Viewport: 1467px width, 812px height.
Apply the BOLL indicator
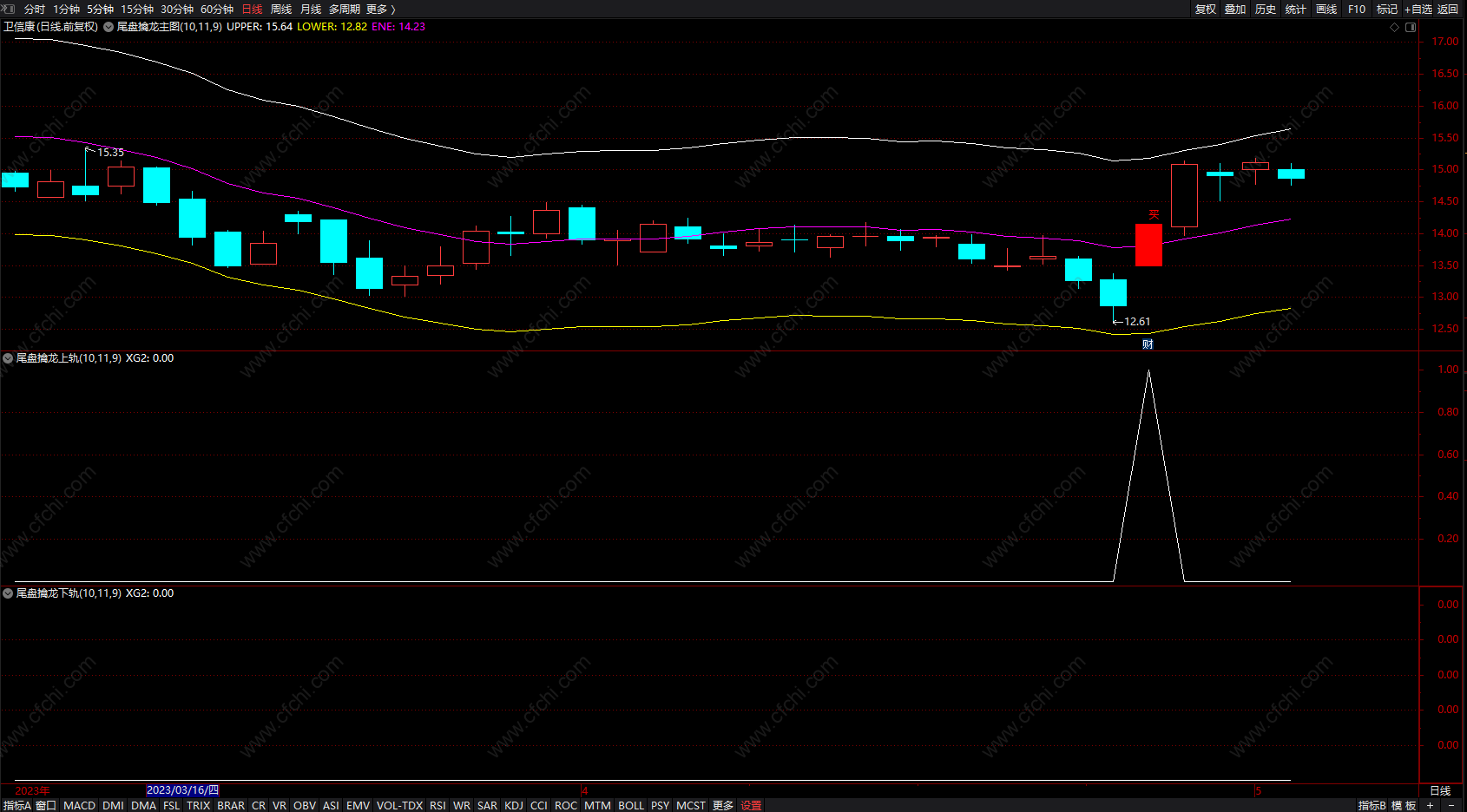(631, 806)
